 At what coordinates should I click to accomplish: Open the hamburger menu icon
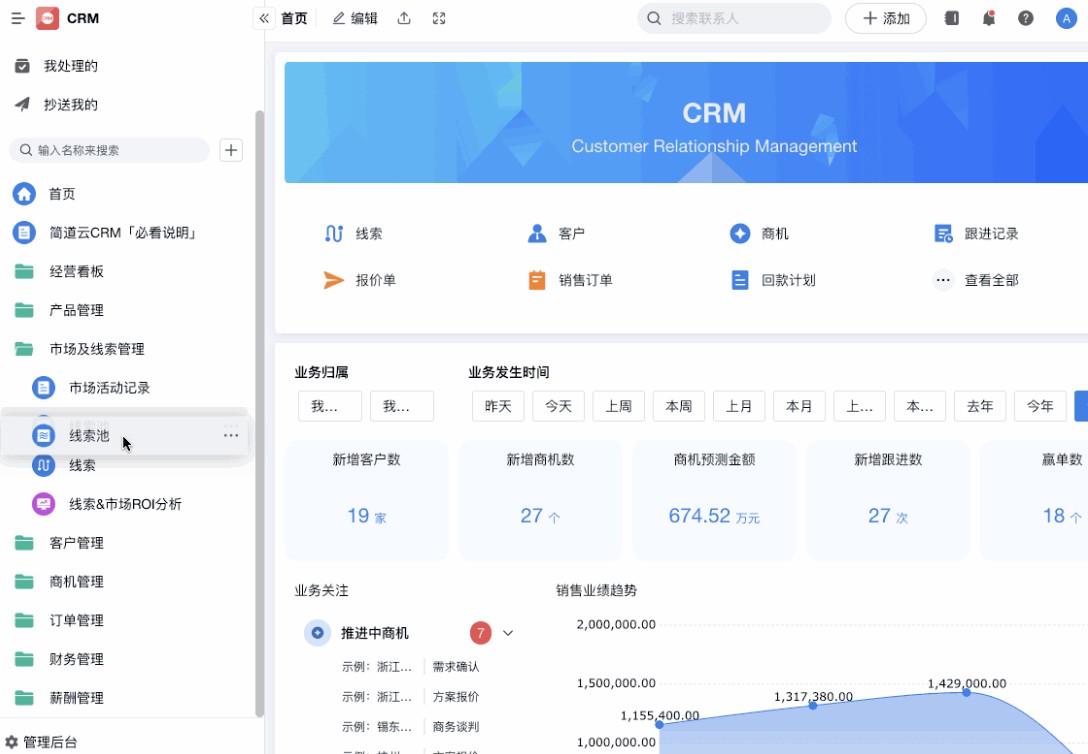coord(18,18)
